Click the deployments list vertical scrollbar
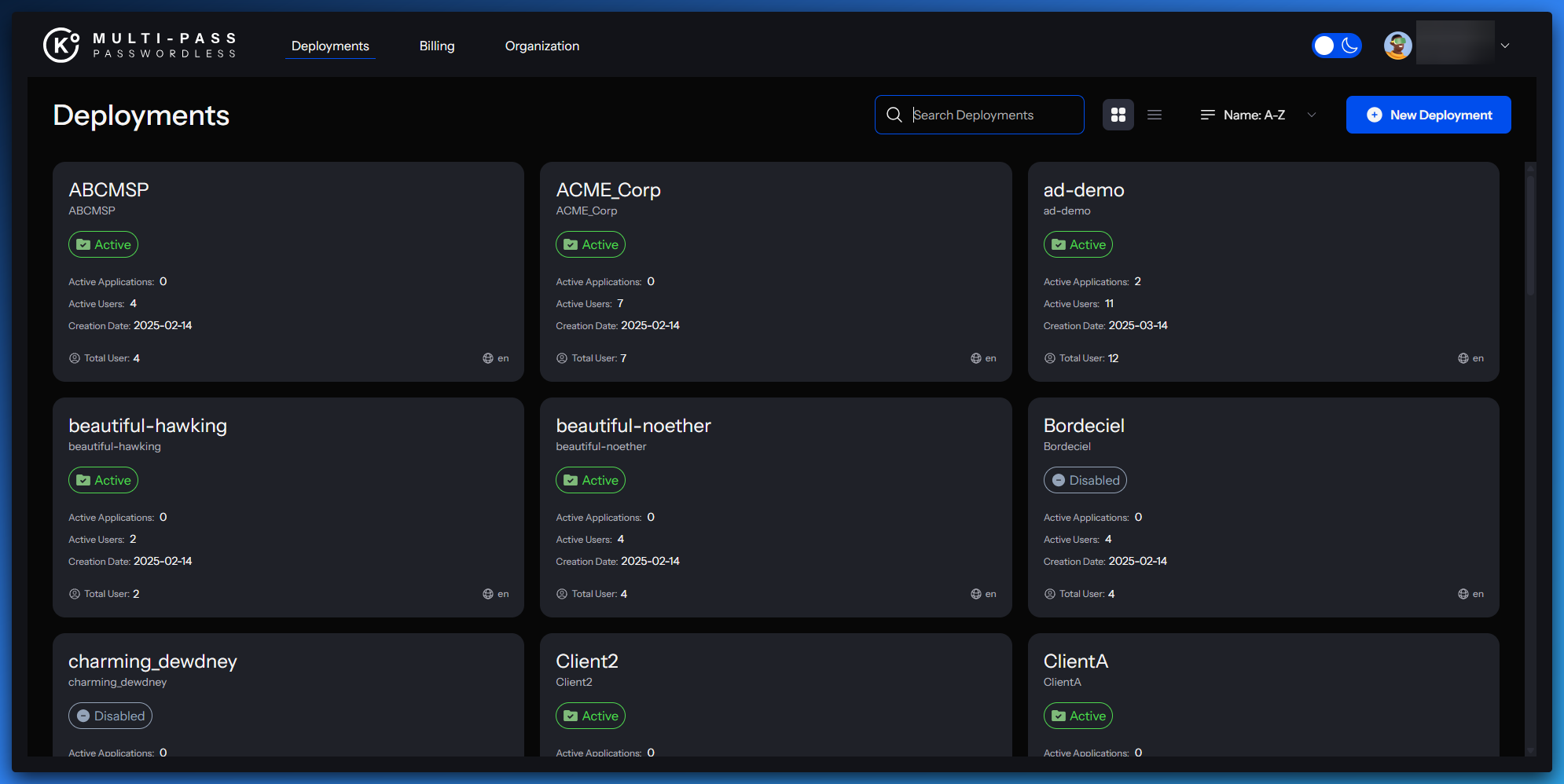1564x784 pixels. tap(1530, 236)
